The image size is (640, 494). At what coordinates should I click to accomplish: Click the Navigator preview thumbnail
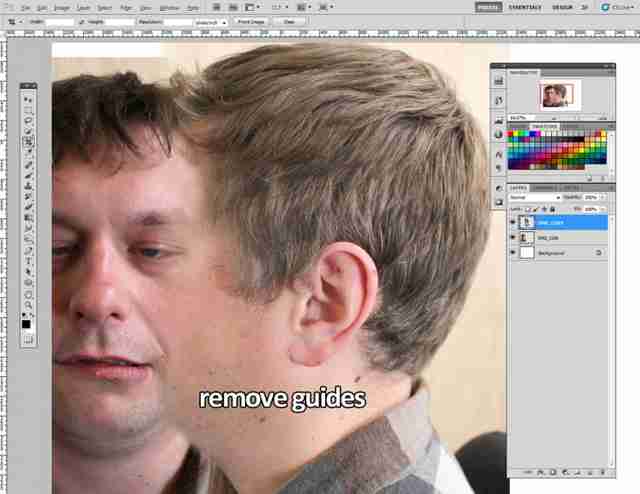click(x=557, y=96)
